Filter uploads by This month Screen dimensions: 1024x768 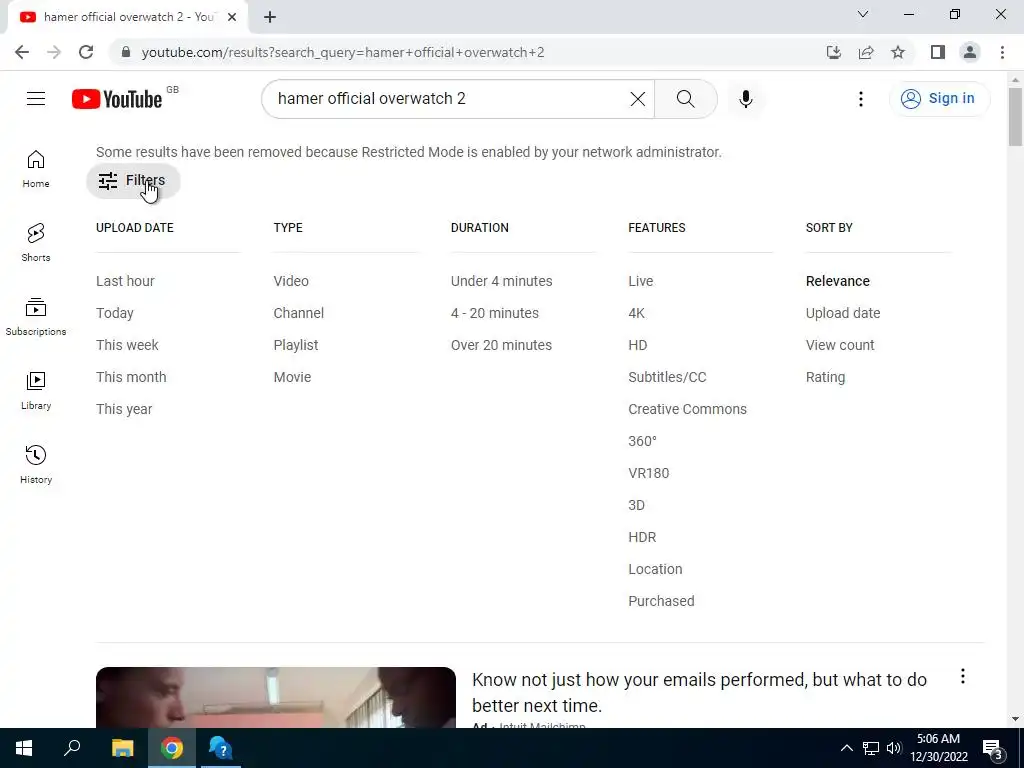pos(131,377)
